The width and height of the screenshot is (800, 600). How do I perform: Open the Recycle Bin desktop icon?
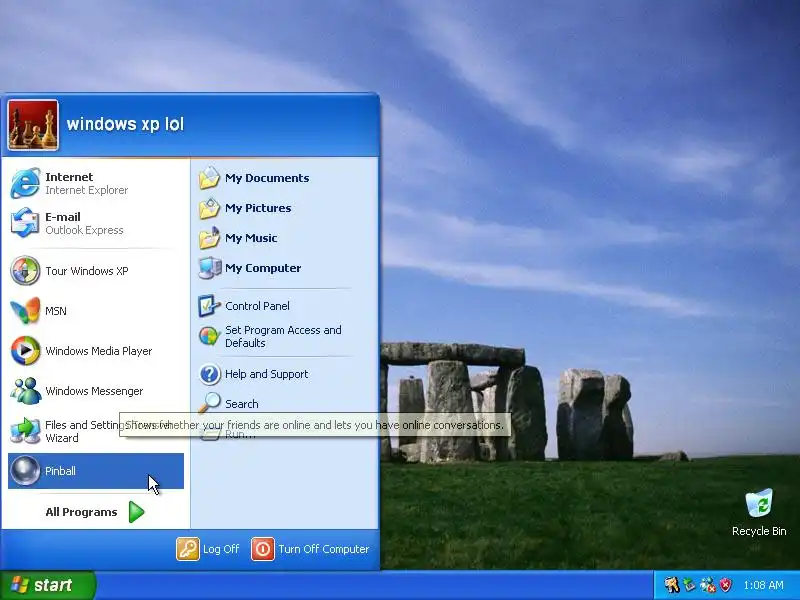pyautogui.click(x=759, y=503)
